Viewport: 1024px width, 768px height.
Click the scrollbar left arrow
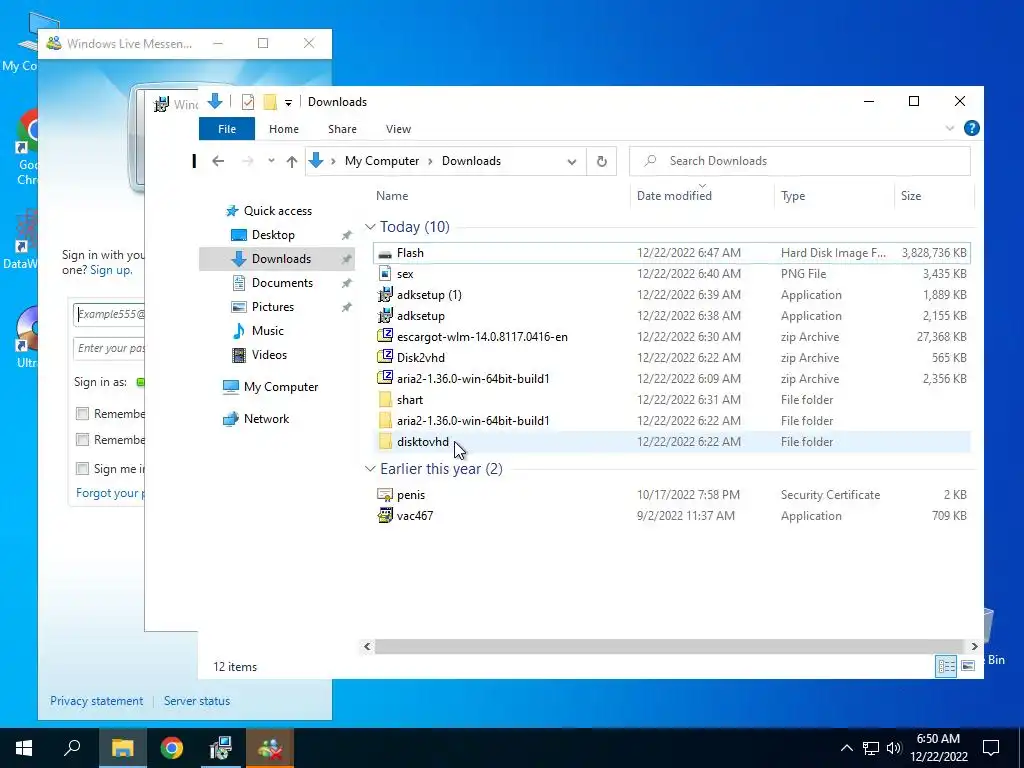pyautogui.click(x=367, y=646)
